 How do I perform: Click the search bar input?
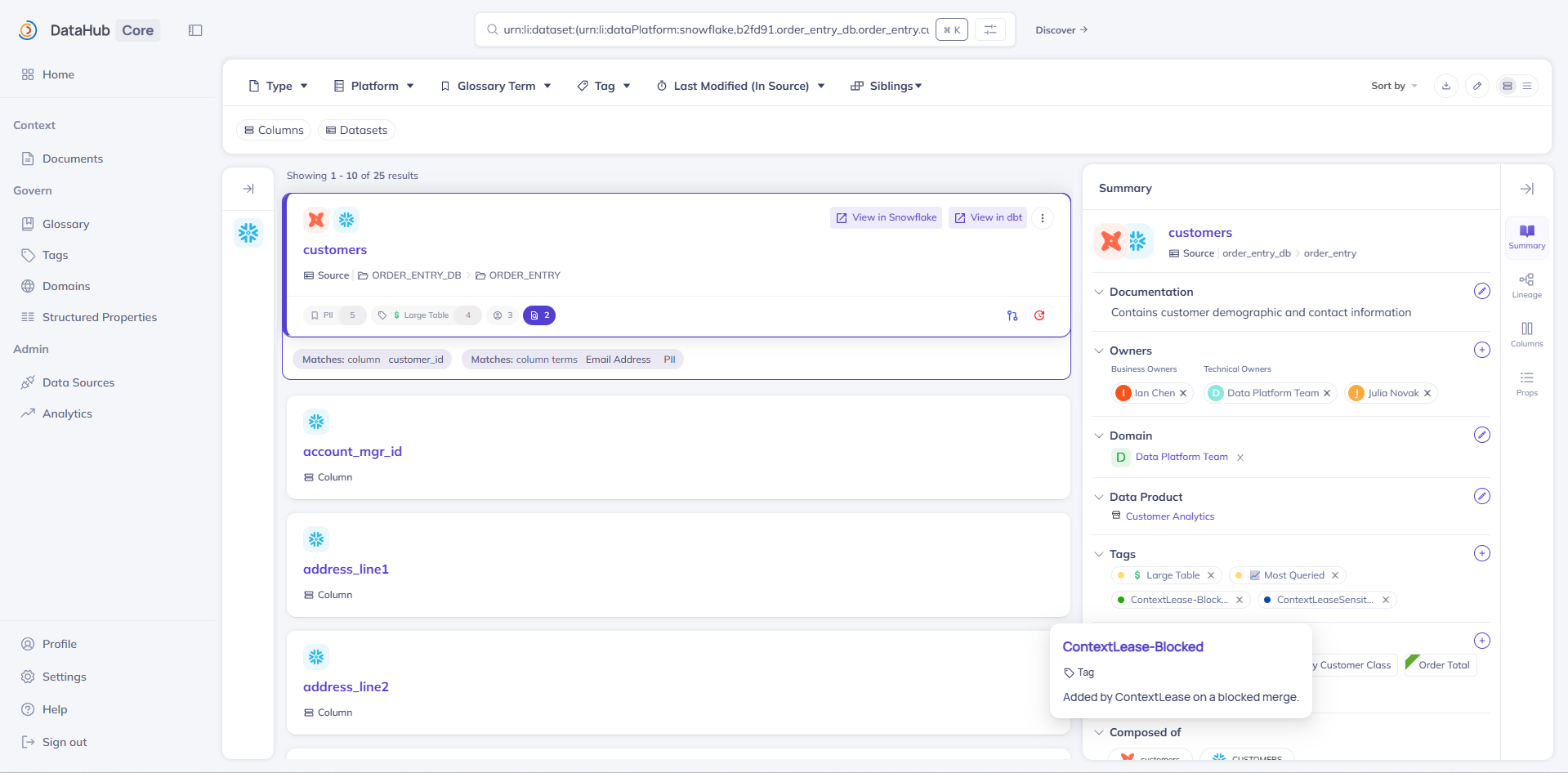pos(715,30)
